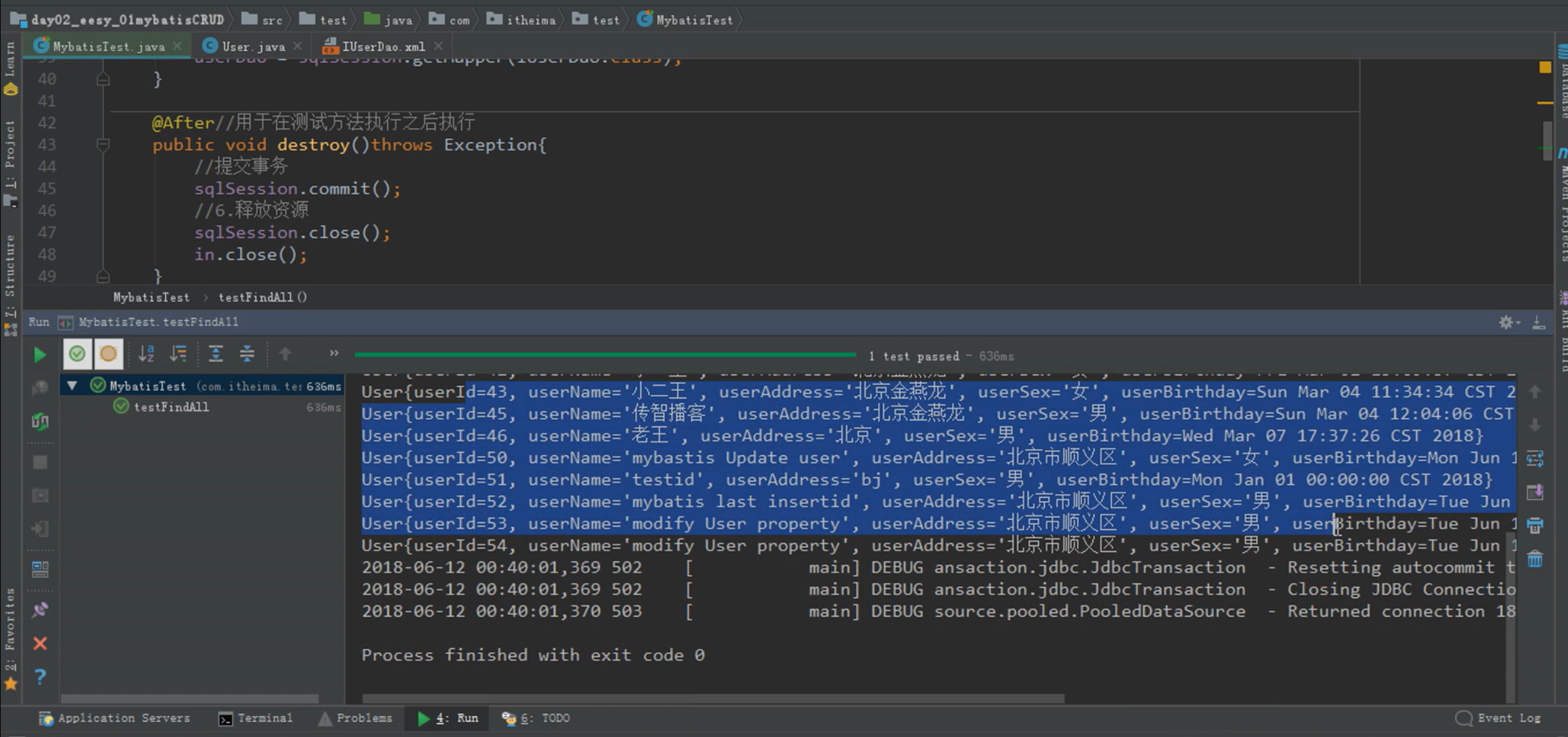Image resolution: width=1568 pixels, height=737 pixels.
Task: Collapse the MybatisTest tree node
Action: (x=72, y=386)
